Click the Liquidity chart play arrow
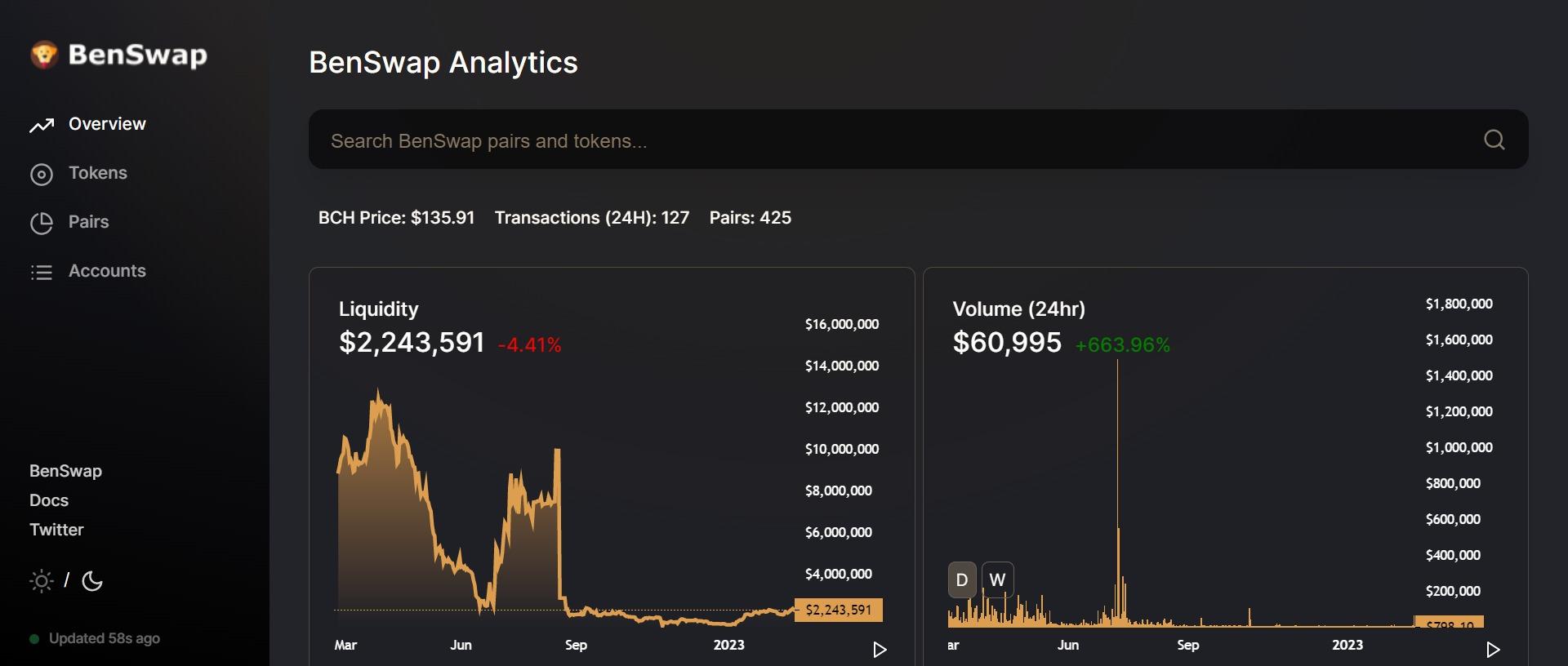 (880, 650)
